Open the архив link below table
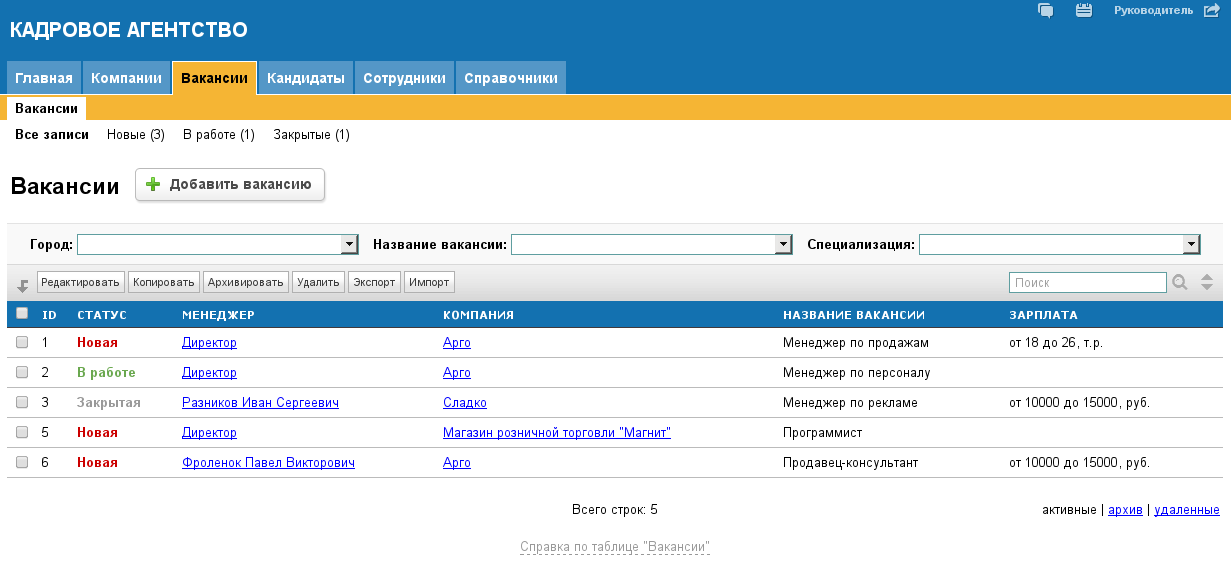The image size is (1231, 566). [x=1125, y=510]
